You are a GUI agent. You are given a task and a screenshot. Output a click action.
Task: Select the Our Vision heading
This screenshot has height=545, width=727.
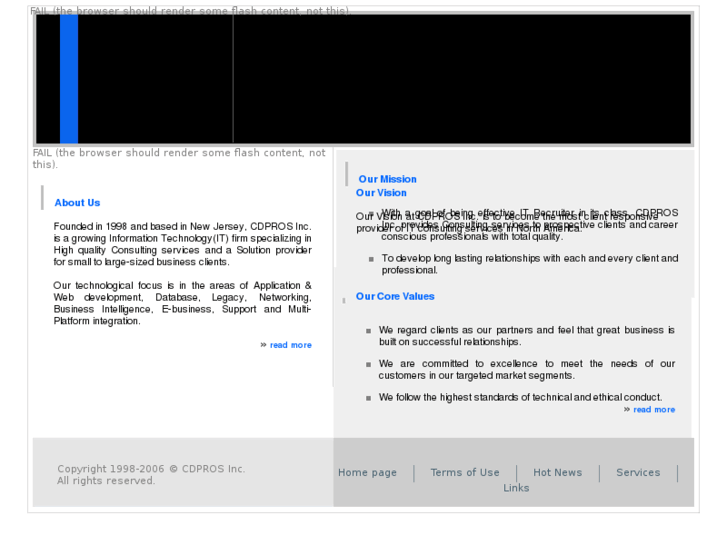click(x=381, y=193)
